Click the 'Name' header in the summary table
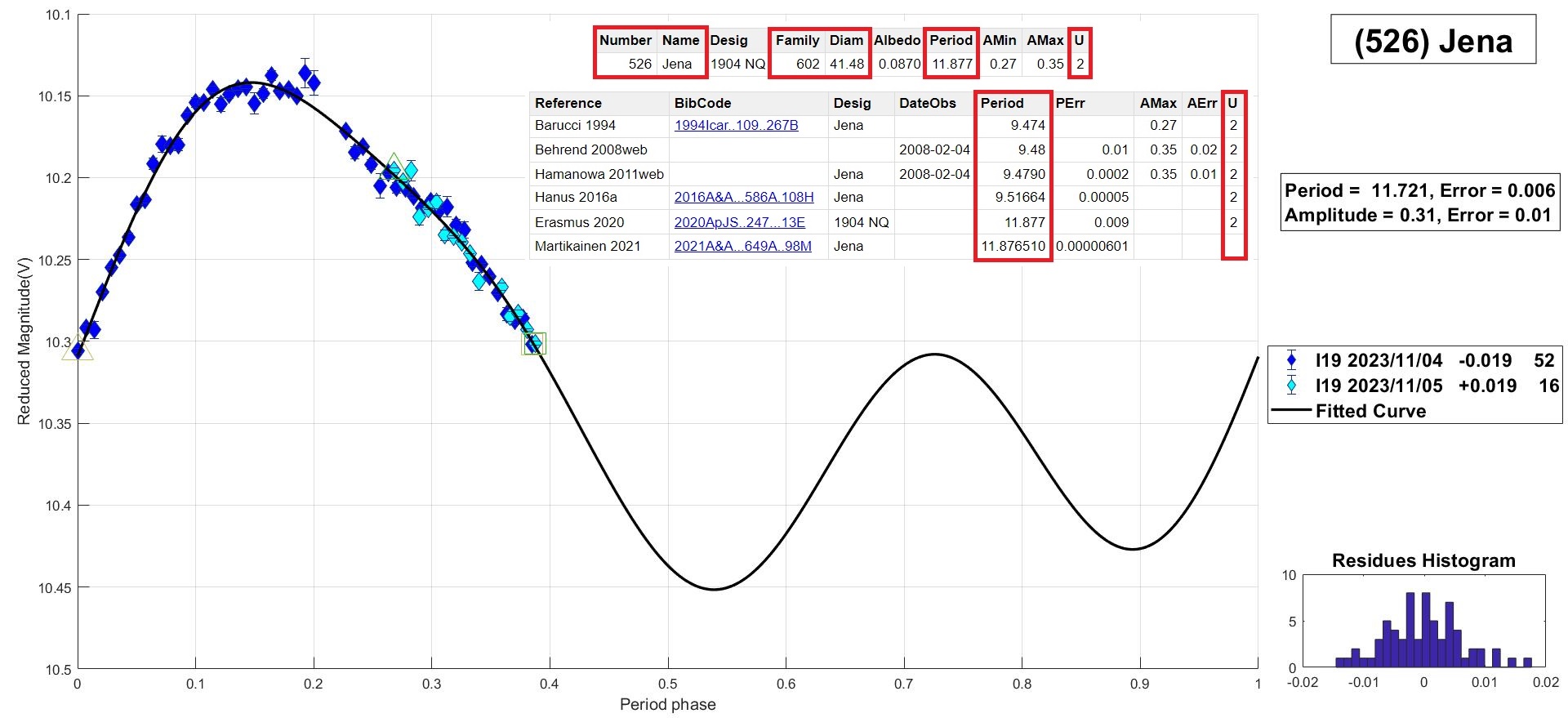 pyautogui.click(x=680, y=40)
